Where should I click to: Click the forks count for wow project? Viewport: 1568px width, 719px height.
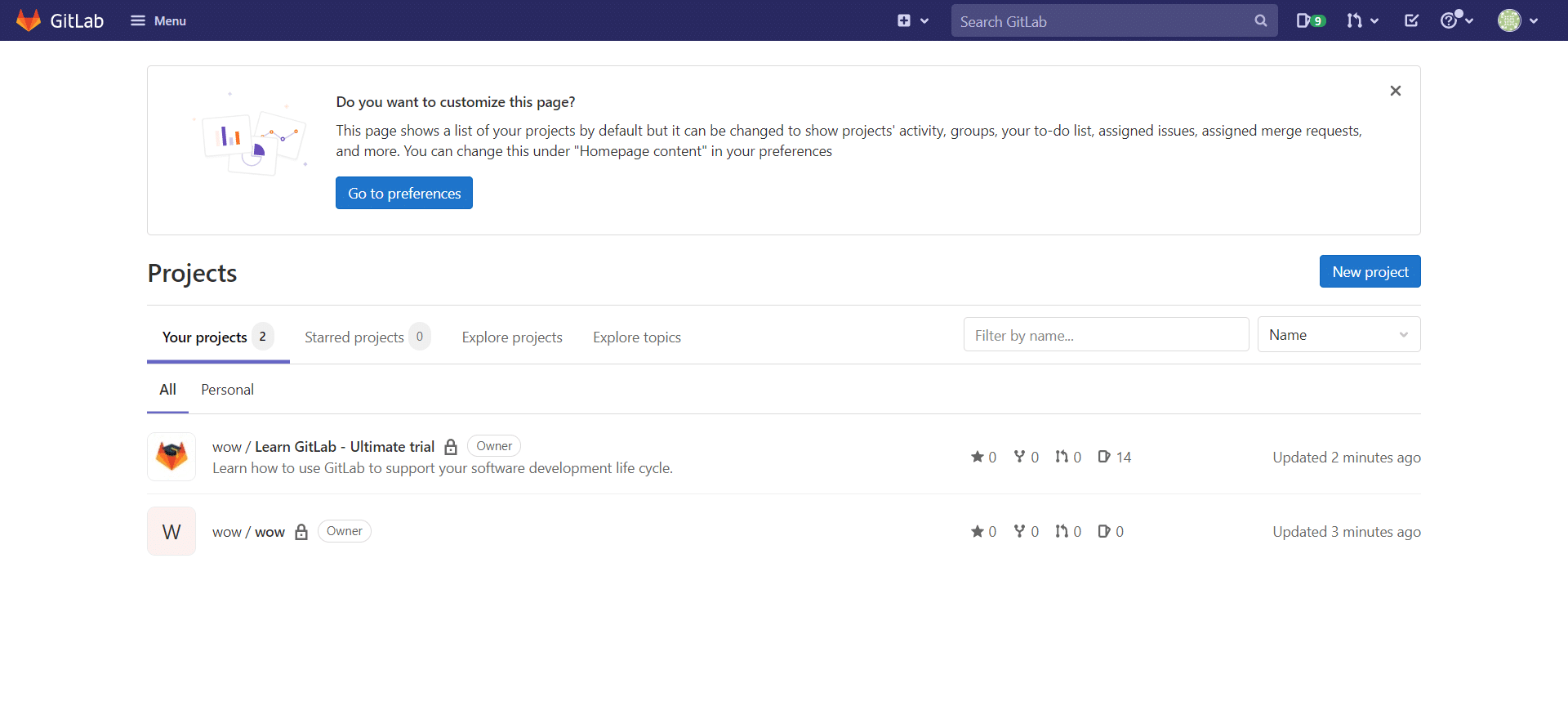1026,531
